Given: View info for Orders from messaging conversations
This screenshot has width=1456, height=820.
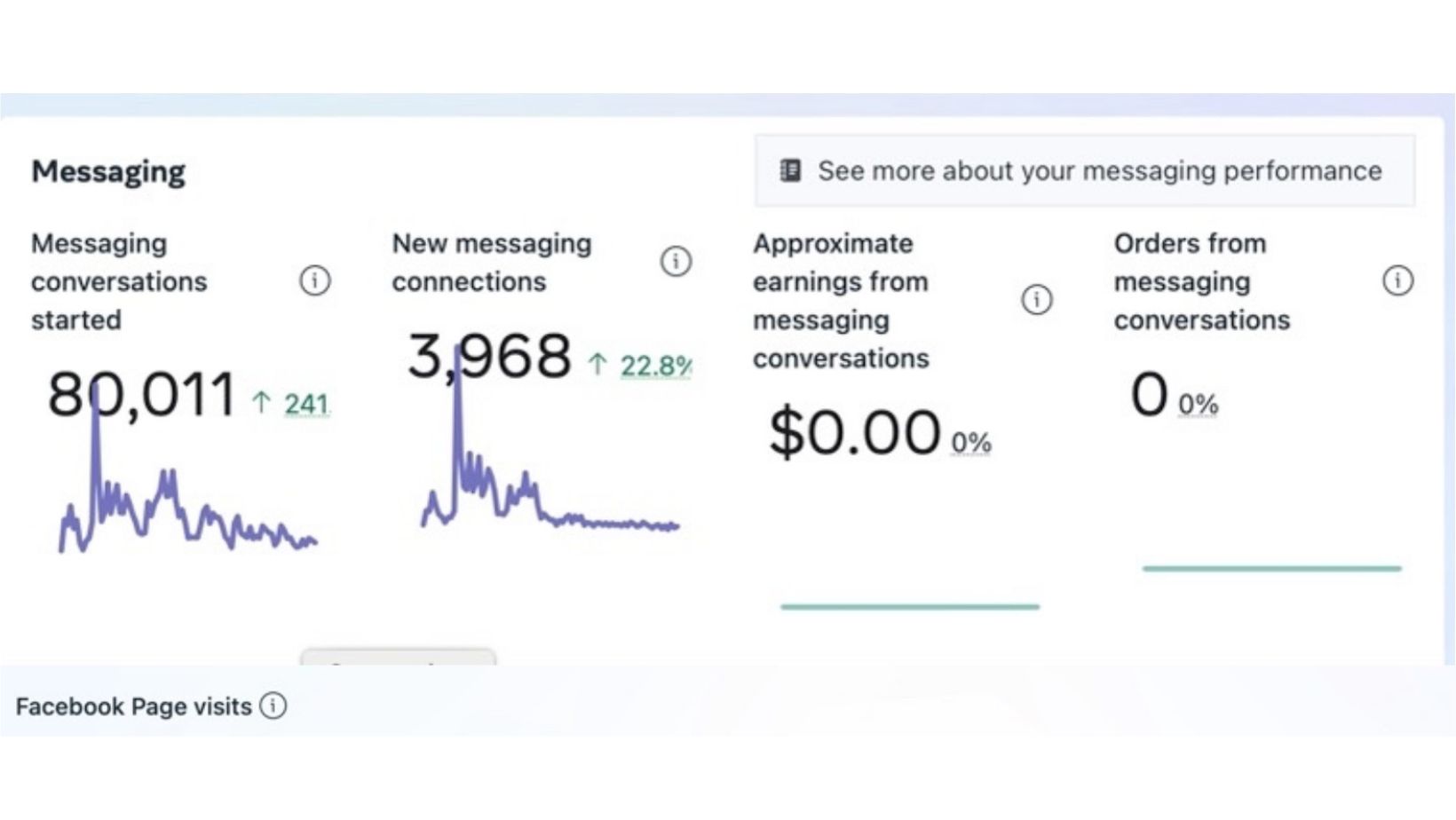Looking at the screenshot, I should [x=1397, y=281].
